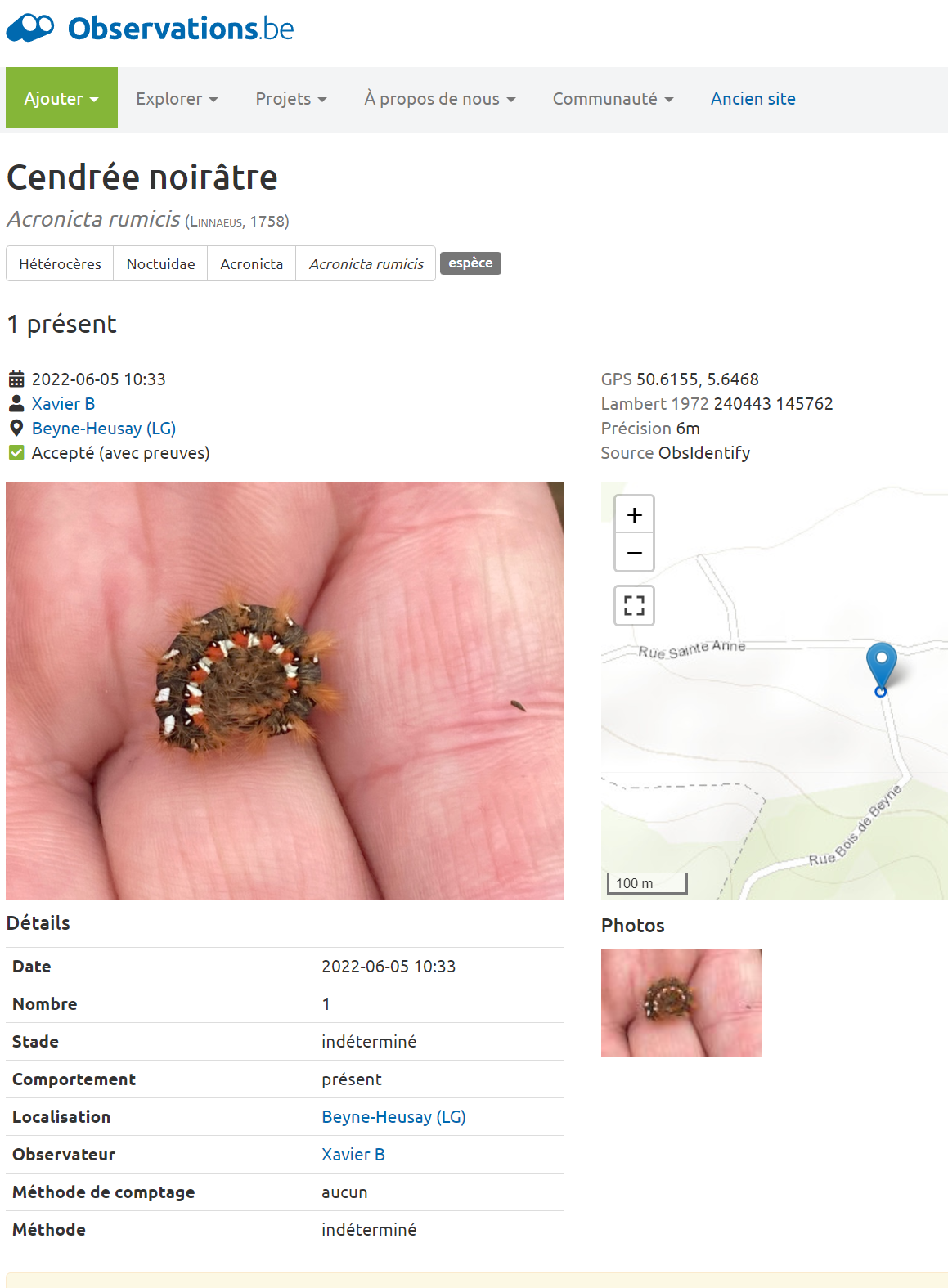Click the green accepted checkmark icon
Viewport: 948px width, 1288px height.
pyautogui.click(x=16, y=452)
